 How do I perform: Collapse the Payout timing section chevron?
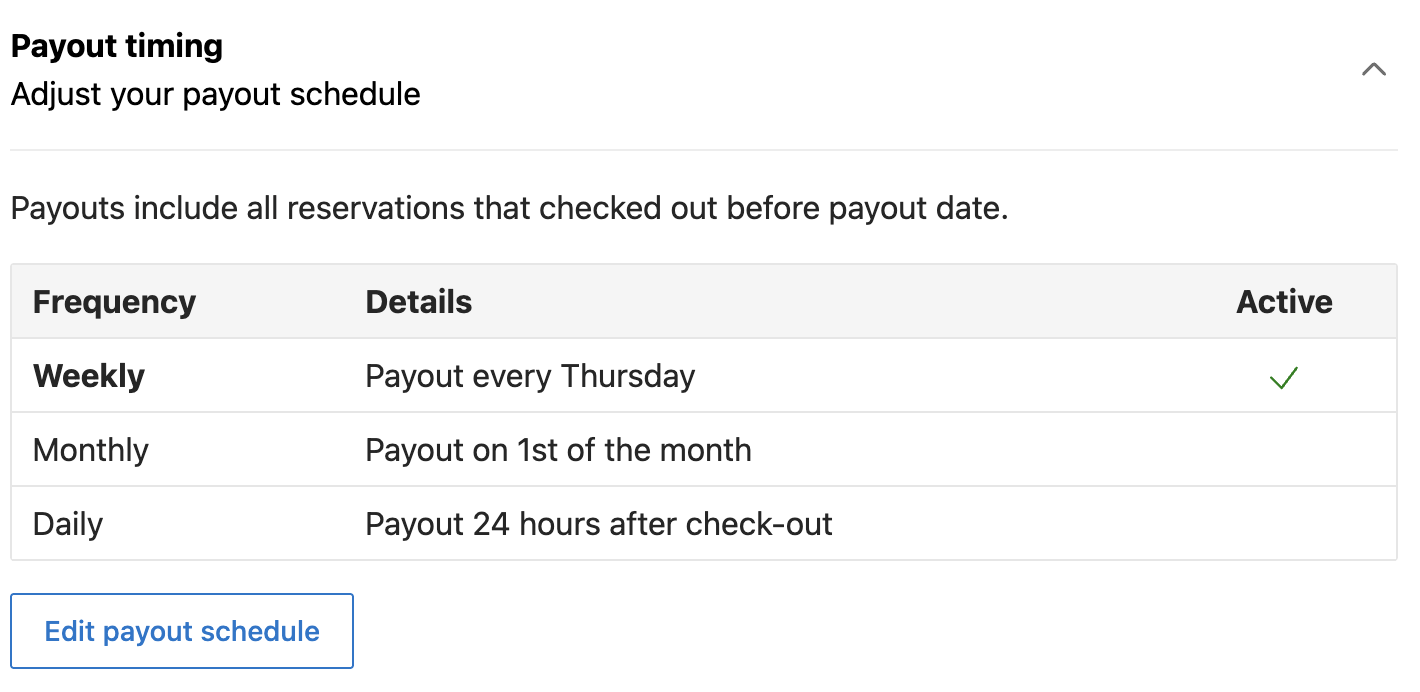click(1374, 70)
